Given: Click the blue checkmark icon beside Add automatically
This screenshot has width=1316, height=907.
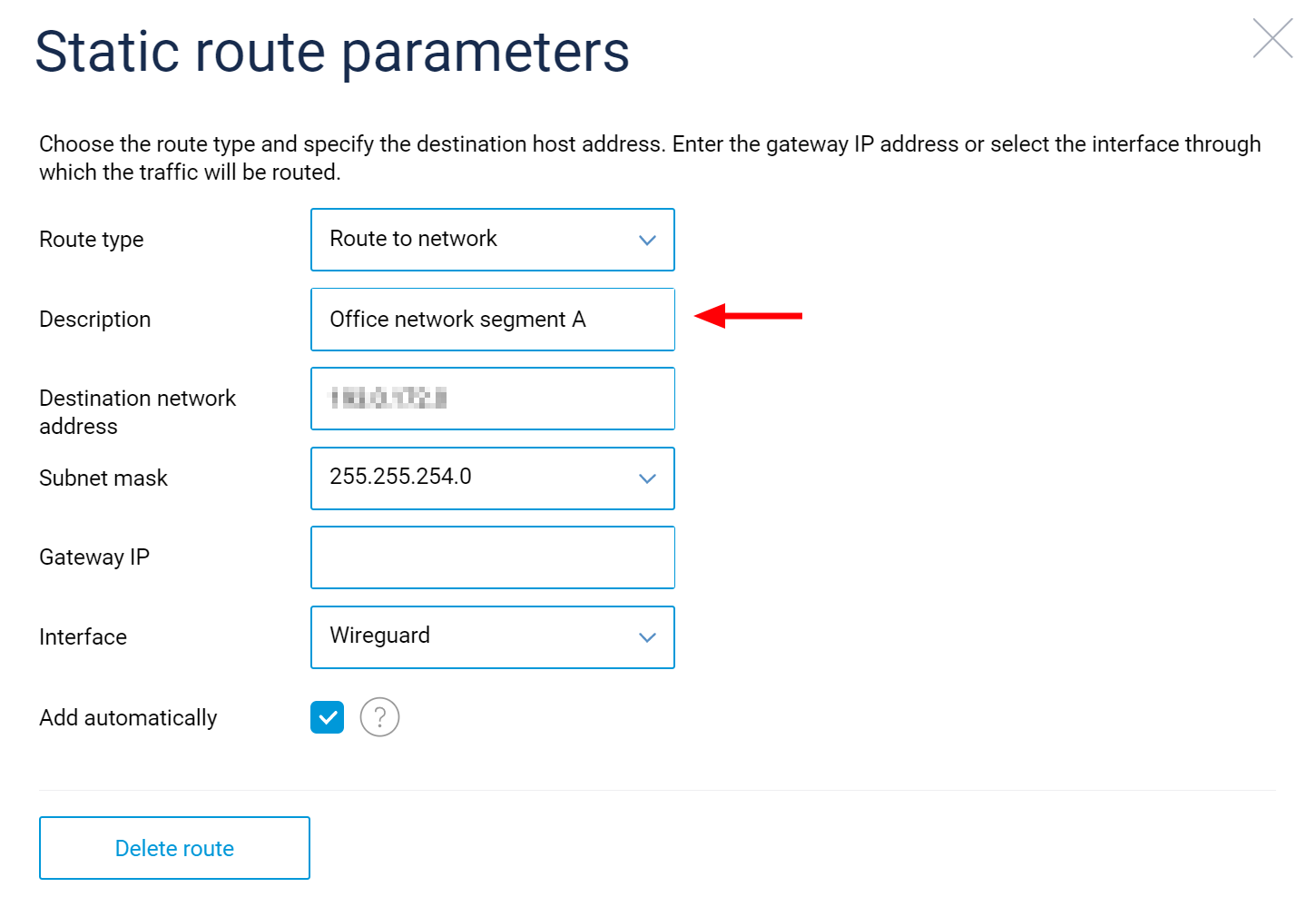Looking at the screenshot, I should (327, 717).
